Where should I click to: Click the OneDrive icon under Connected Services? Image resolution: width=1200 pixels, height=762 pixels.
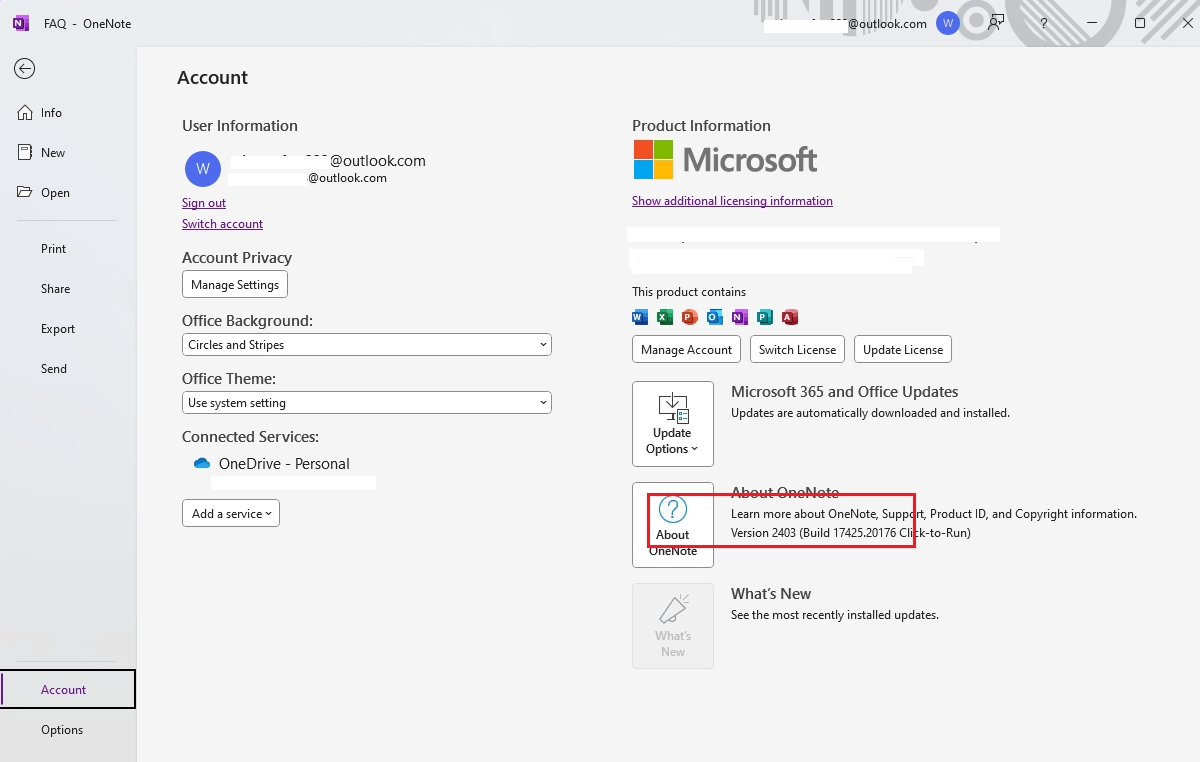201,463
